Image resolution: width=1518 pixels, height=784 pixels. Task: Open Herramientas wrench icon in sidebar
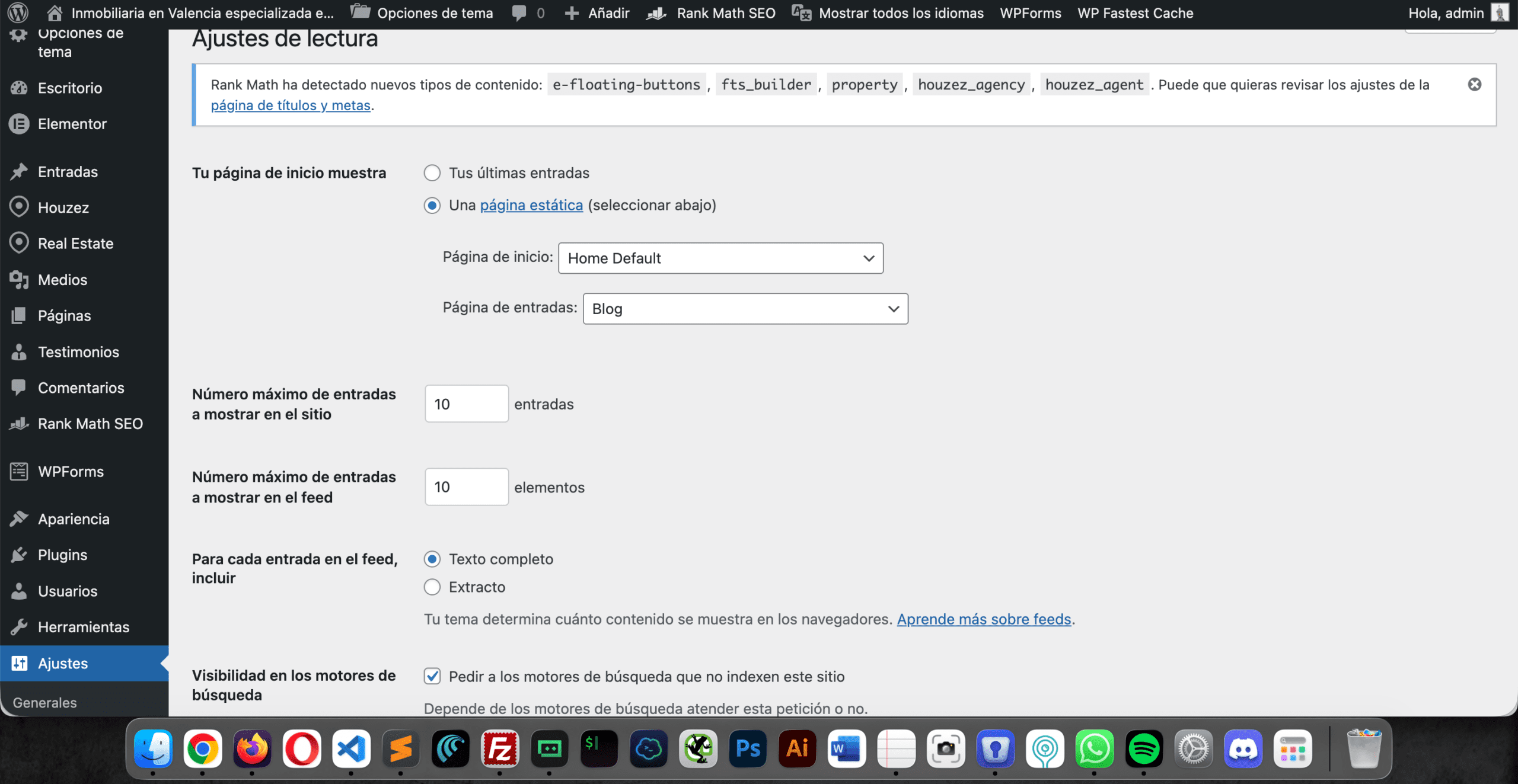click(19, 627)
